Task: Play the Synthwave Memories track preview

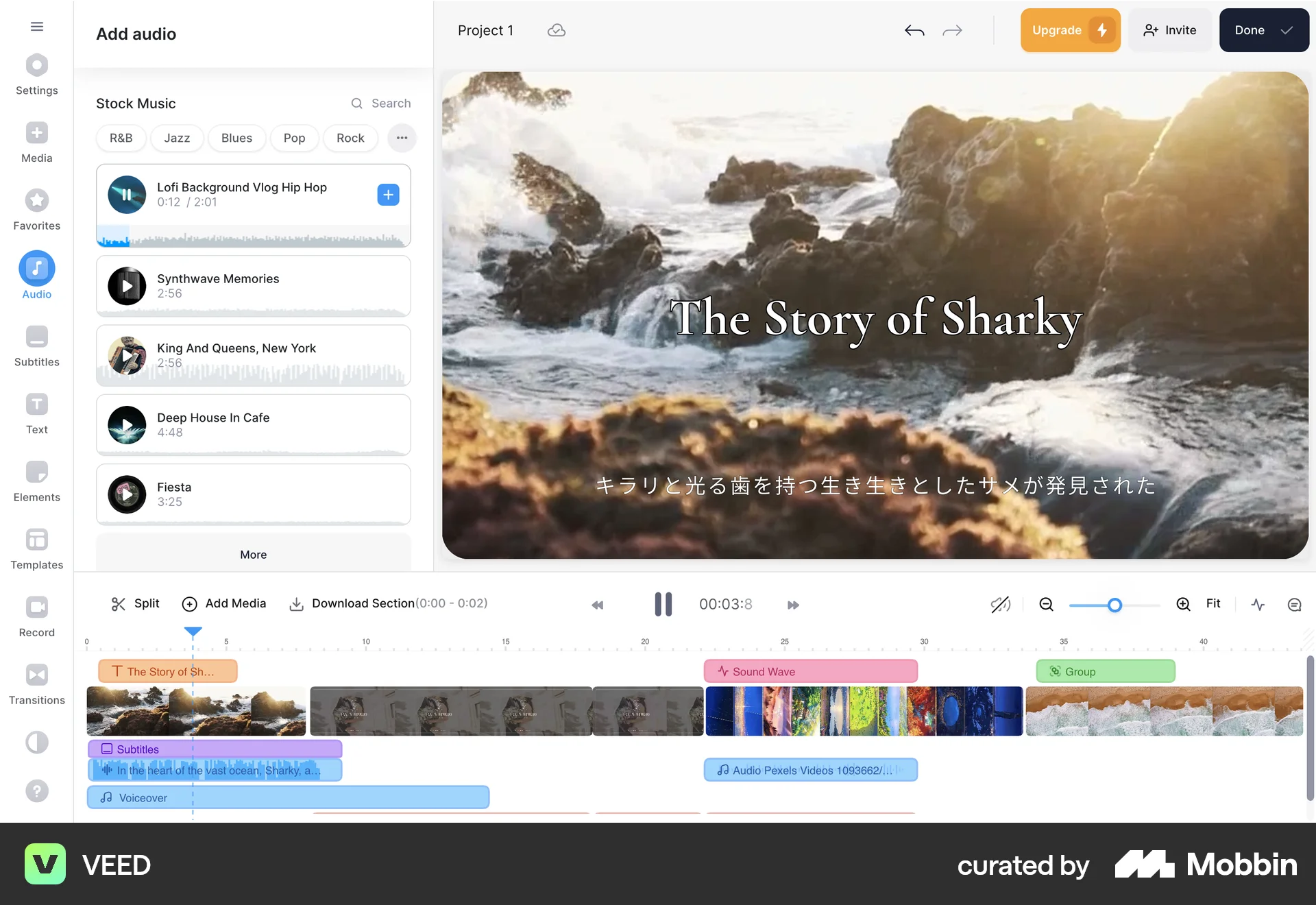Action: tap(127, 286)
